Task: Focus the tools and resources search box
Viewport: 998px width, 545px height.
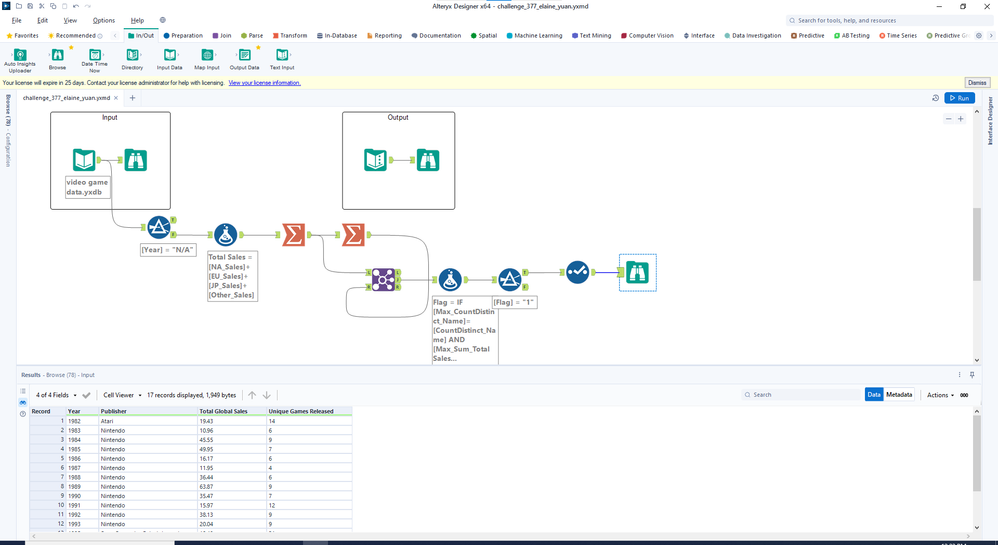Action: (x=889, y=20)
